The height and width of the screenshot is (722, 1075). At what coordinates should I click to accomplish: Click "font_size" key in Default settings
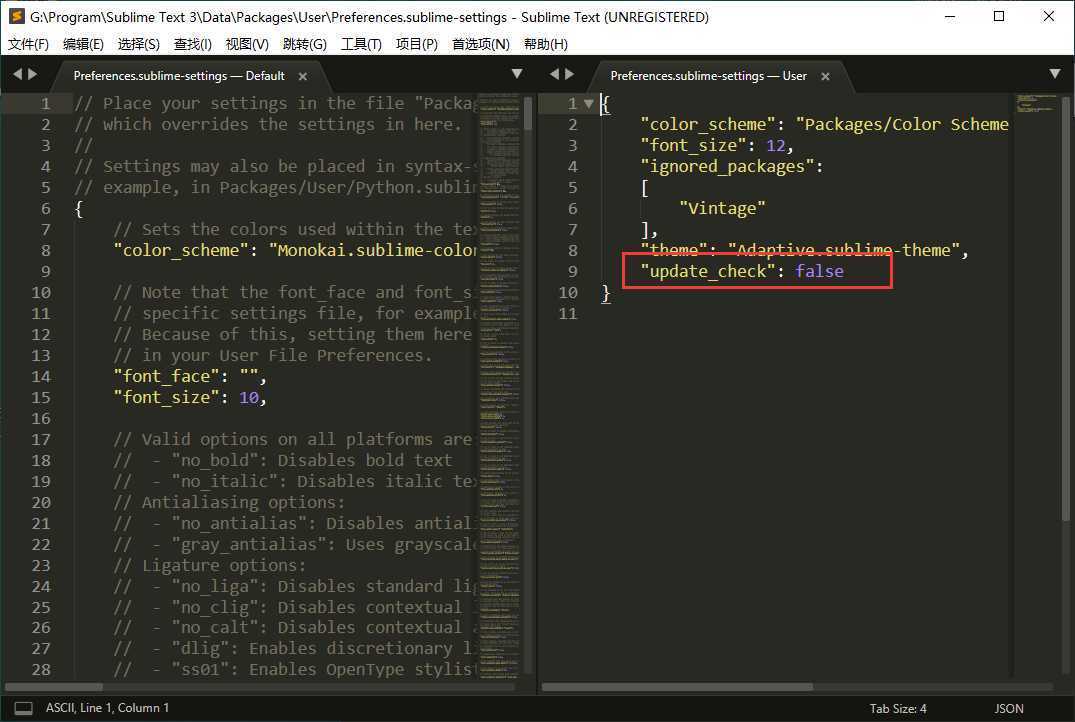pos(167,398)
